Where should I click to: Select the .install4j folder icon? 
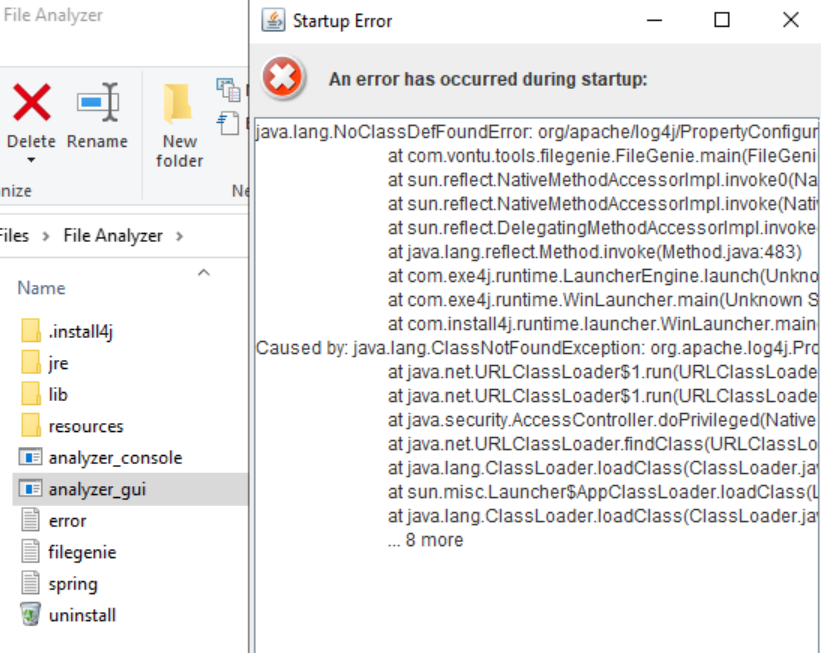pyautogui.click(x=31, y=331)
